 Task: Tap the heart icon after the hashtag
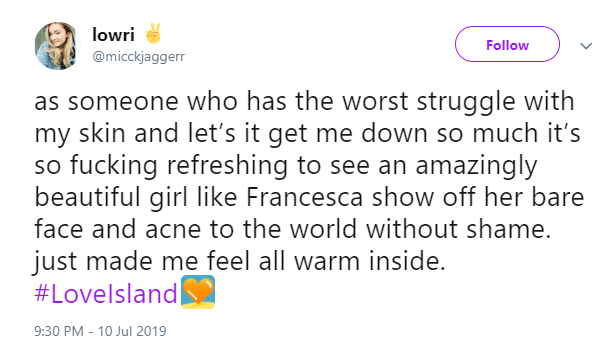pyautogui.click(x=198, y=292)
